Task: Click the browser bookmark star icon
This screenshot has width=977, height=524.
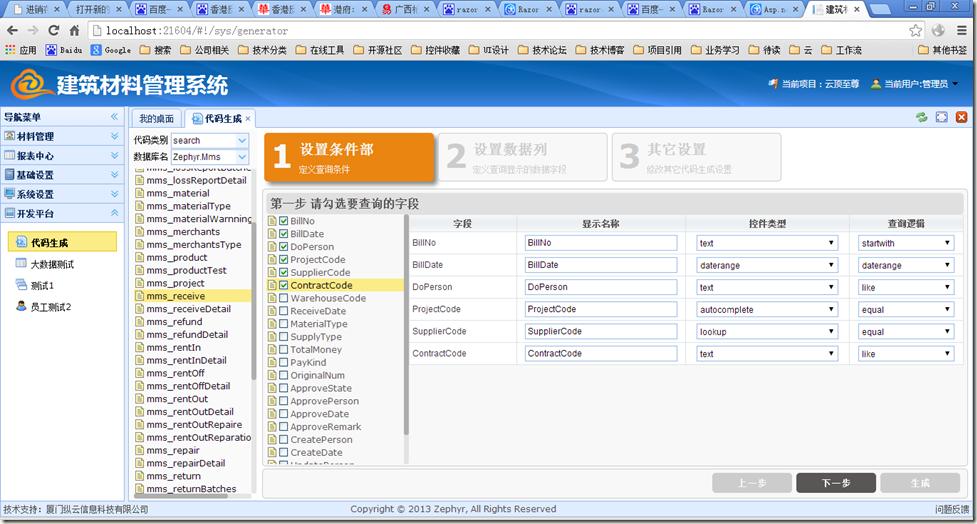Action: [x=915, y=31]
